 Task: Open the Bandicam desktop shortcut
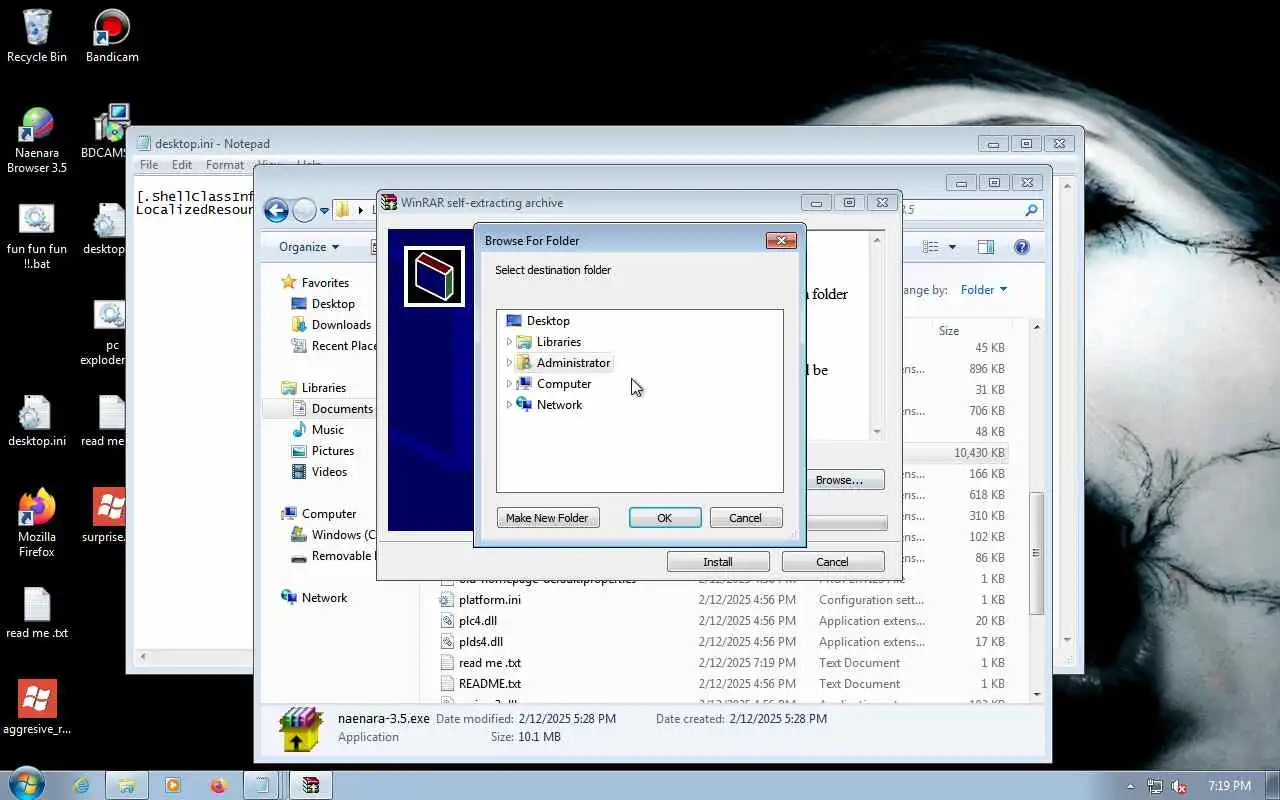point(112,36)
